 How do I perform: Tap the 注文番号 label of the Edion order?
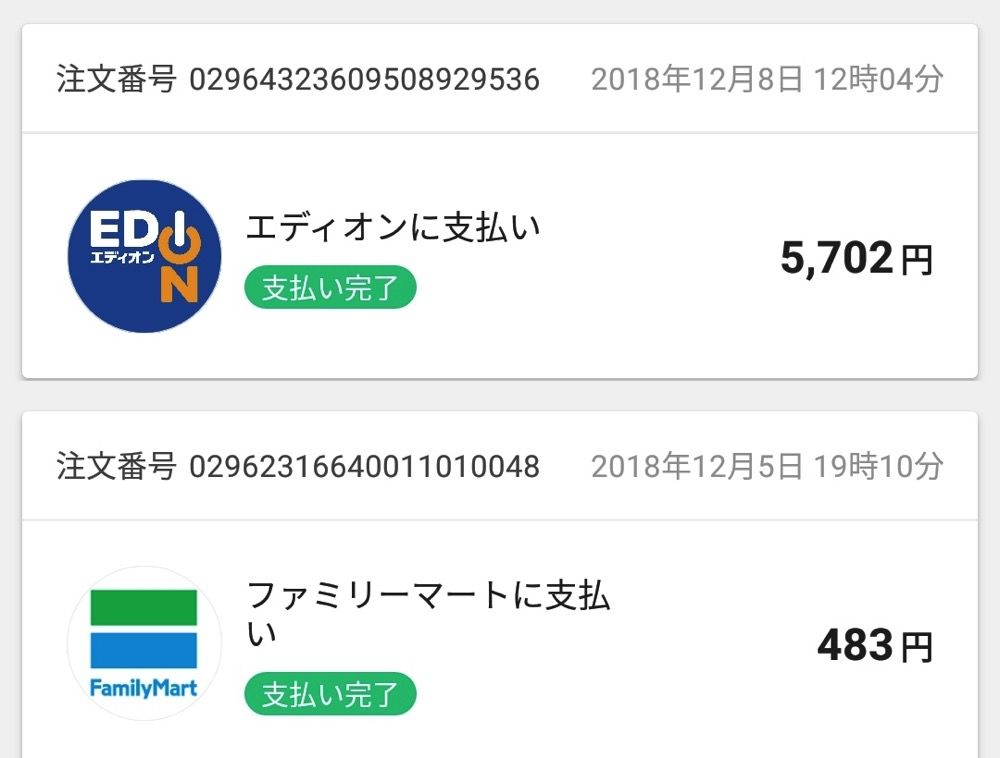[116, 80]
